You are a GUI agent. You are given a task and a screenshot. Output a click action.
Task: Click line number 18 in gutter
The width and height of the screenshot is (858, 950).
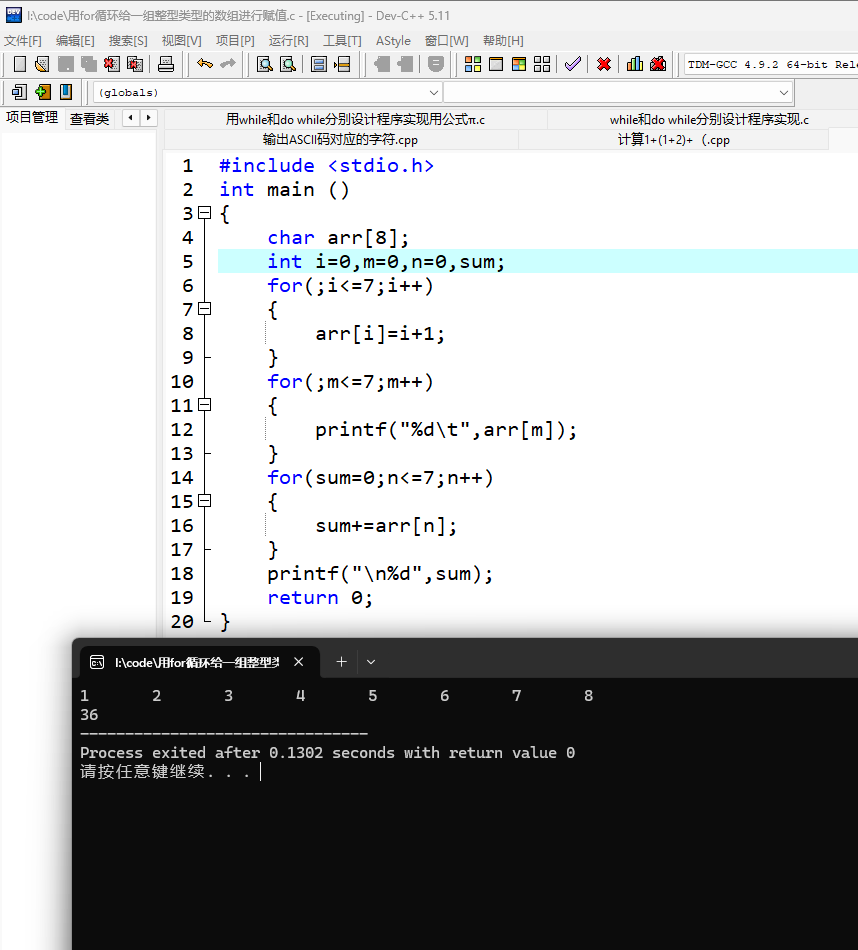[x=182, y=573]
